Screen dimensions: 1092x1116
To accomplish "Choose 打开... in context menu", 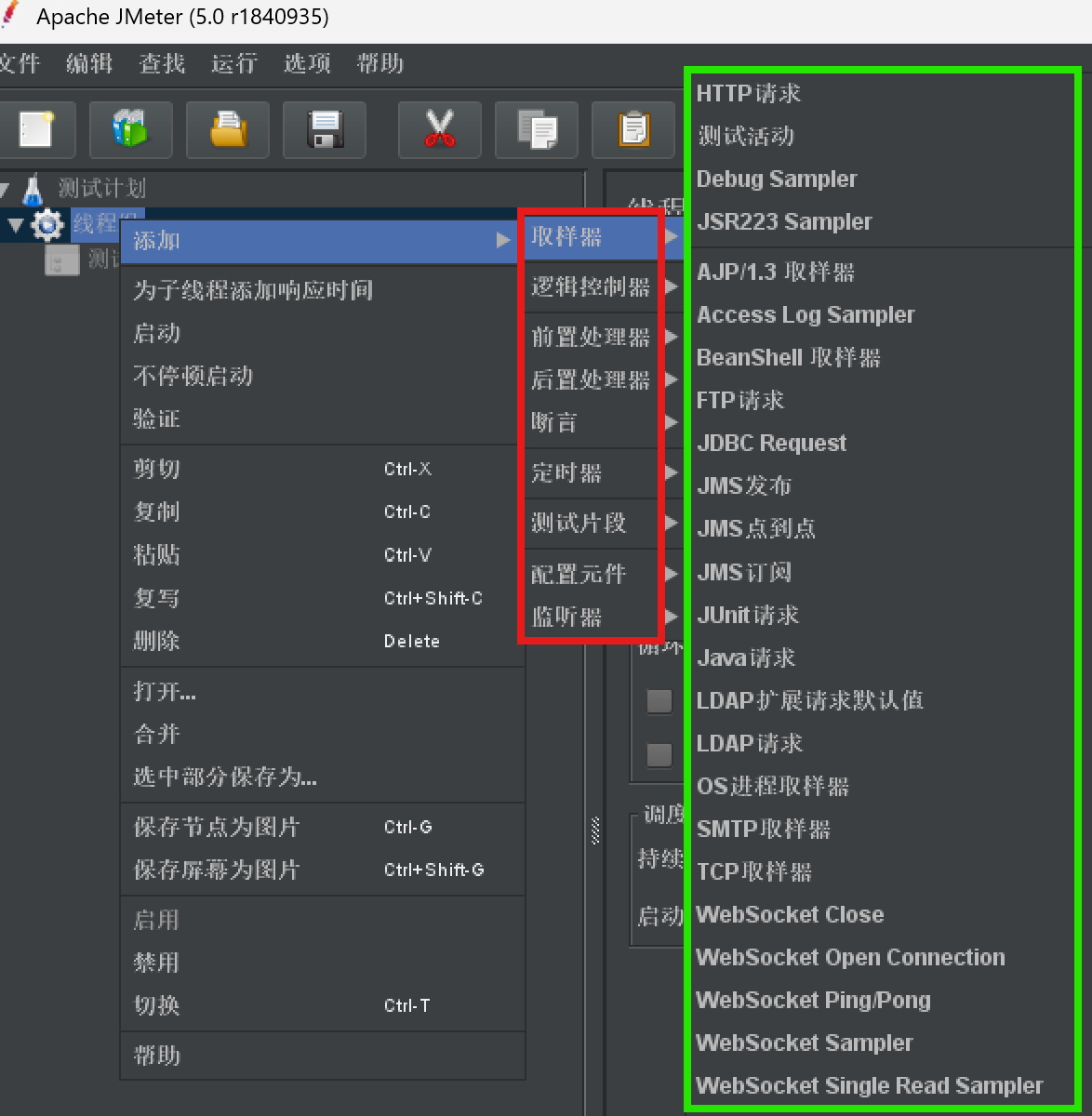I will pyautogui.click(x=322, y=691).
